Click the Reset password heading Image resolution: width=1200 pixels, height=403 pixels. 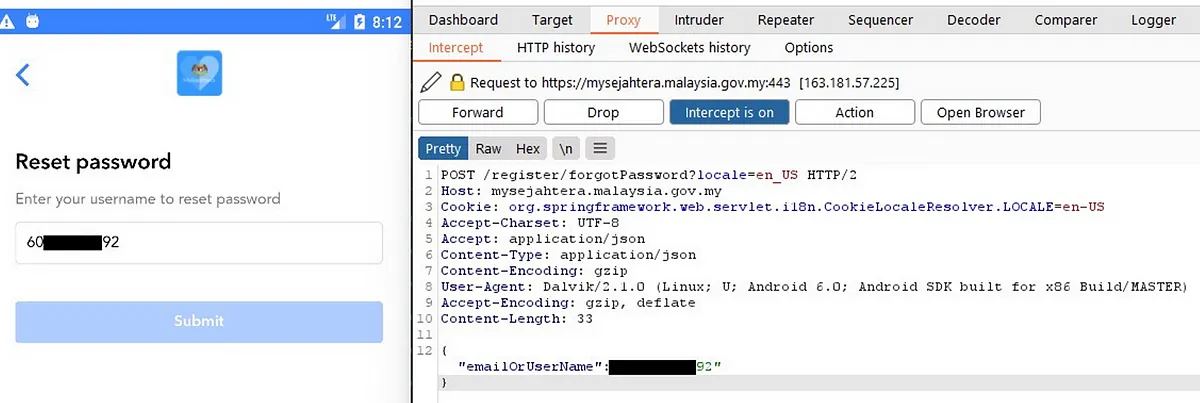coord(93,161)
